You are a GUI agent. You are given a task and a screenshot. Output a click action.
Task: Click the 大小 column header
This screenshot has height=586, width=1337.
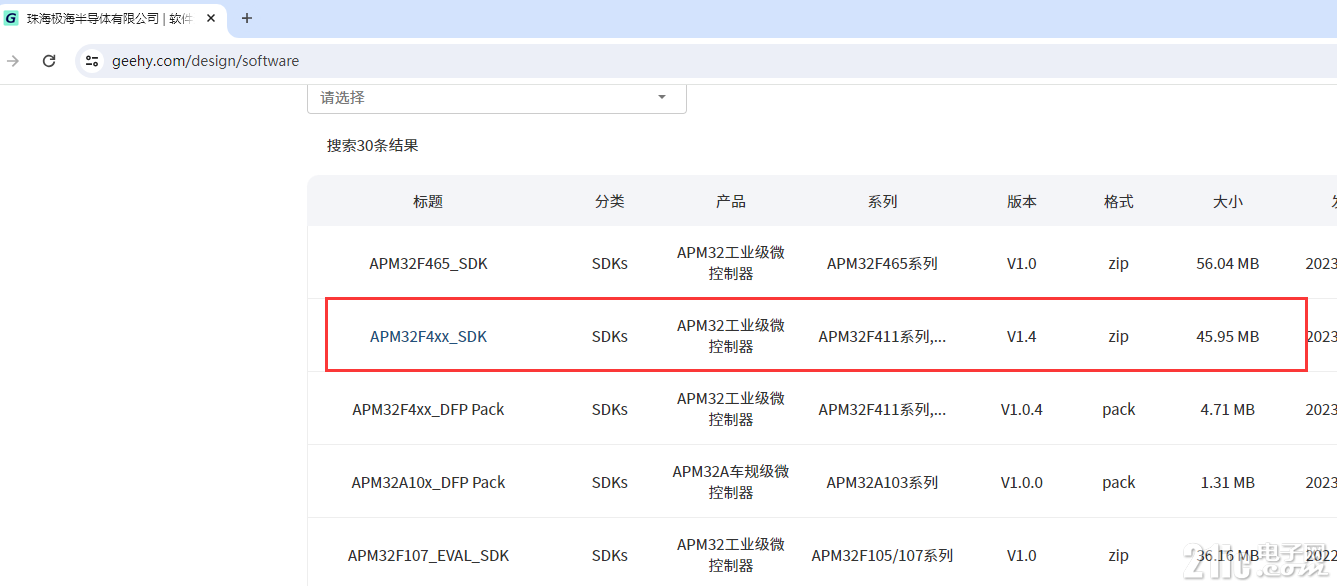point(1228,202)
